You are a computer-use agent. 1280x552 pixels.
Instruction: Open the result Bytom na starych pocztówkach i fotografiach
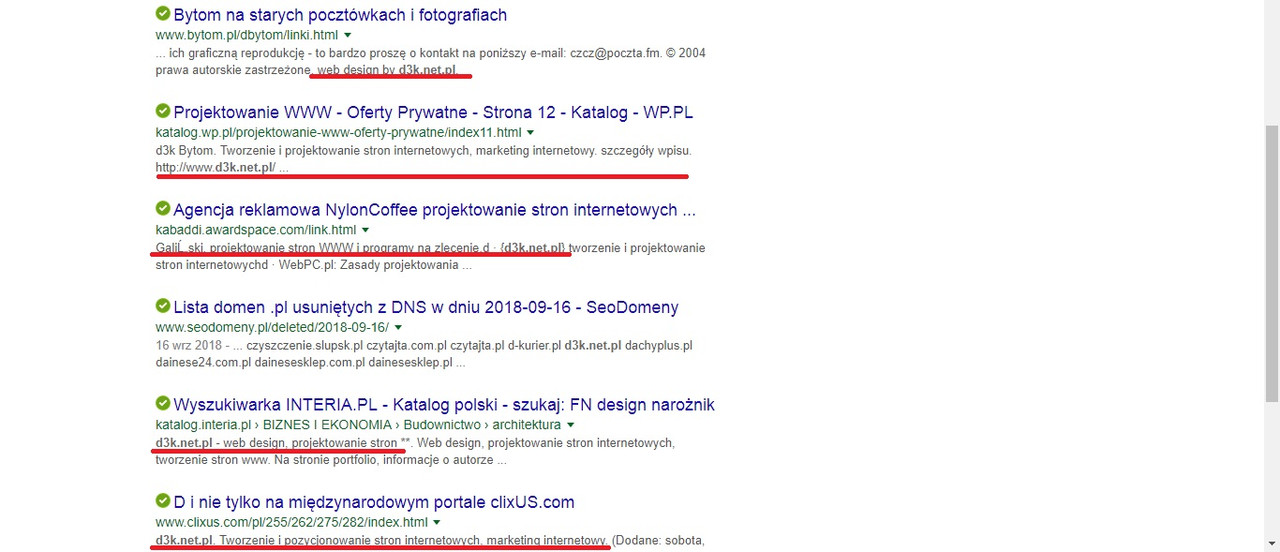tap(340, 15)
